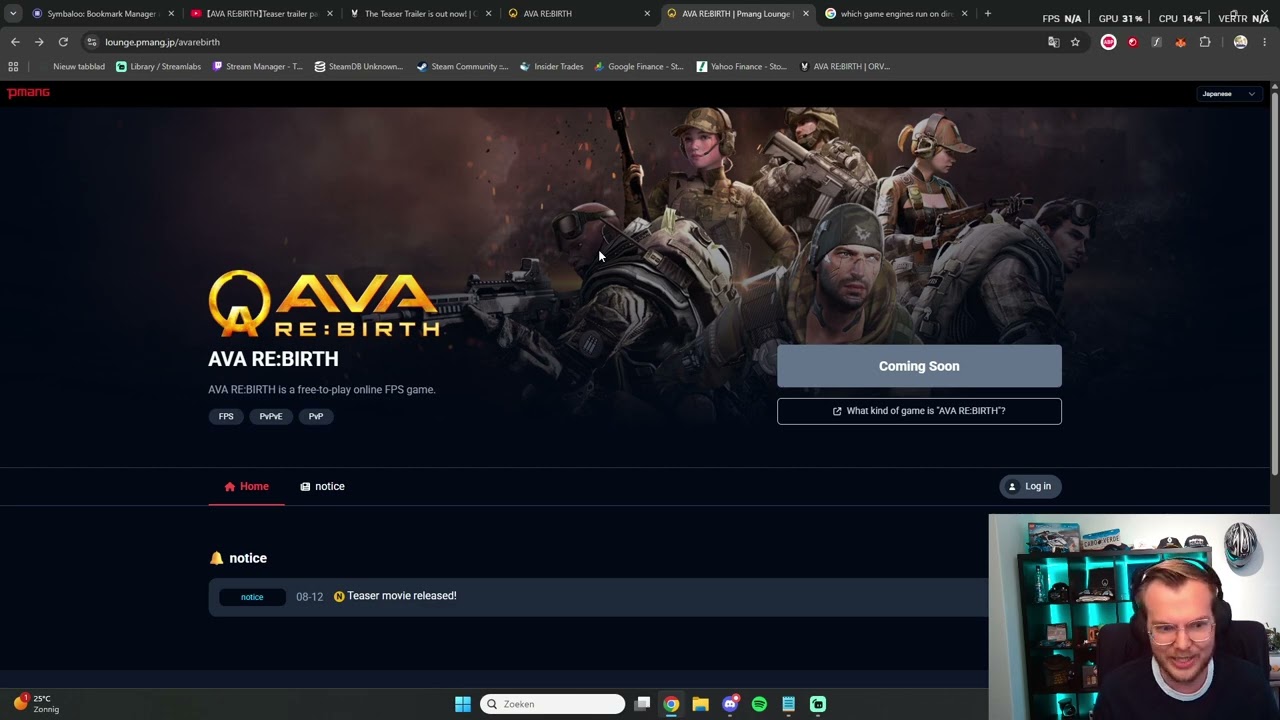1280x720 pixels.
Task: Click the Chrome icon on the taskbar
Action: tap(671, 704)
